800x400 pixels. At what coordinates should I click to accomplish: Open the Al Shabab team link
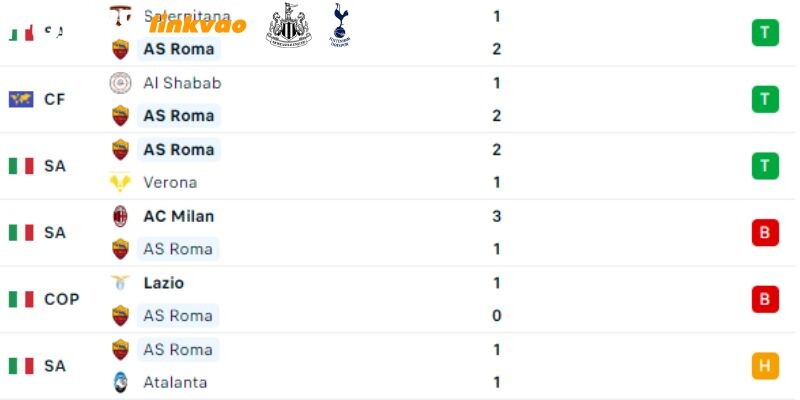pyautogui.click(x=182, y=83)
